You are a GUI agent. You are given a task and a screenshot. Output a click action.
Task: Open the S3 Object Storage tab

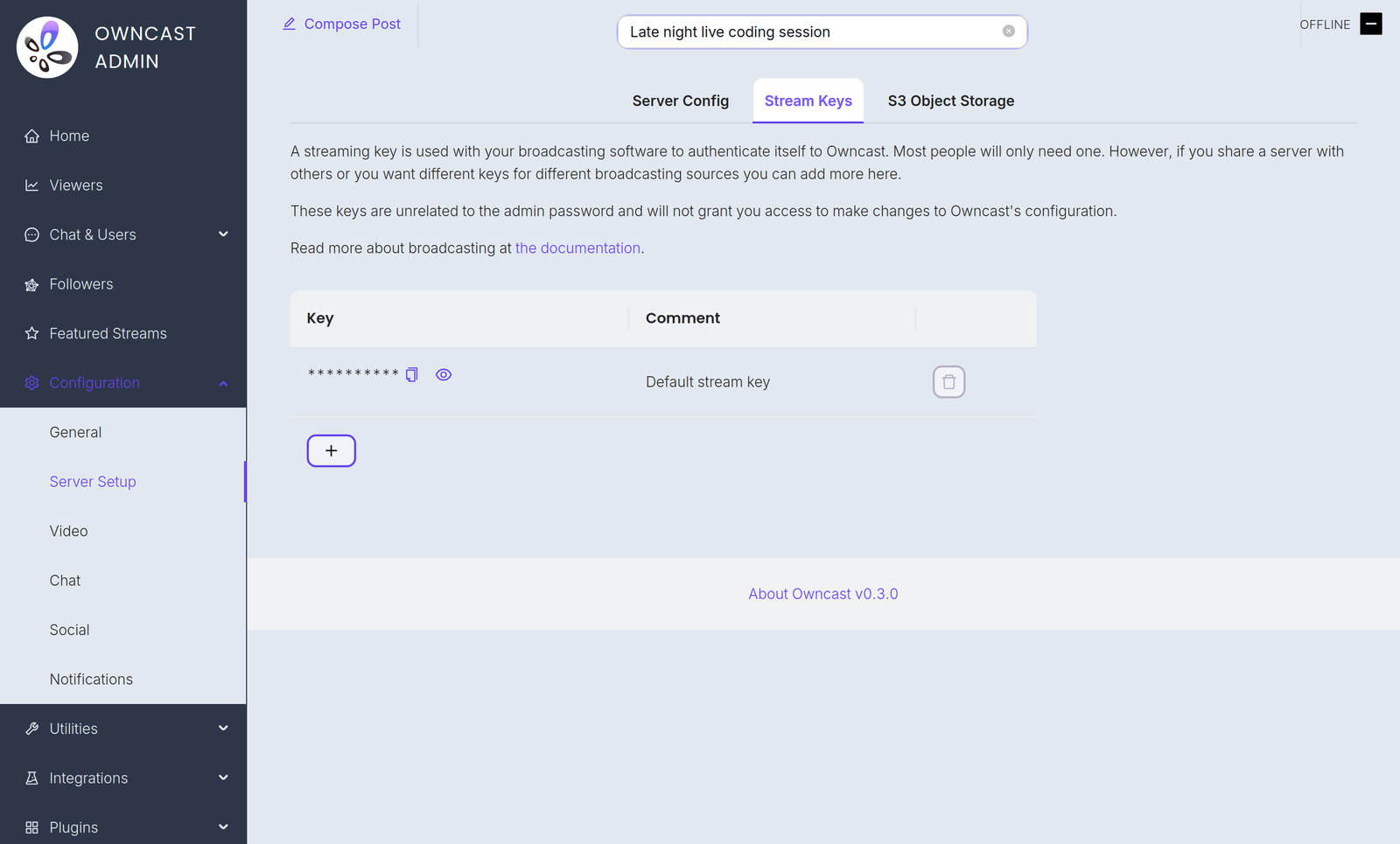pyautogui.click(x=951, y=101)
